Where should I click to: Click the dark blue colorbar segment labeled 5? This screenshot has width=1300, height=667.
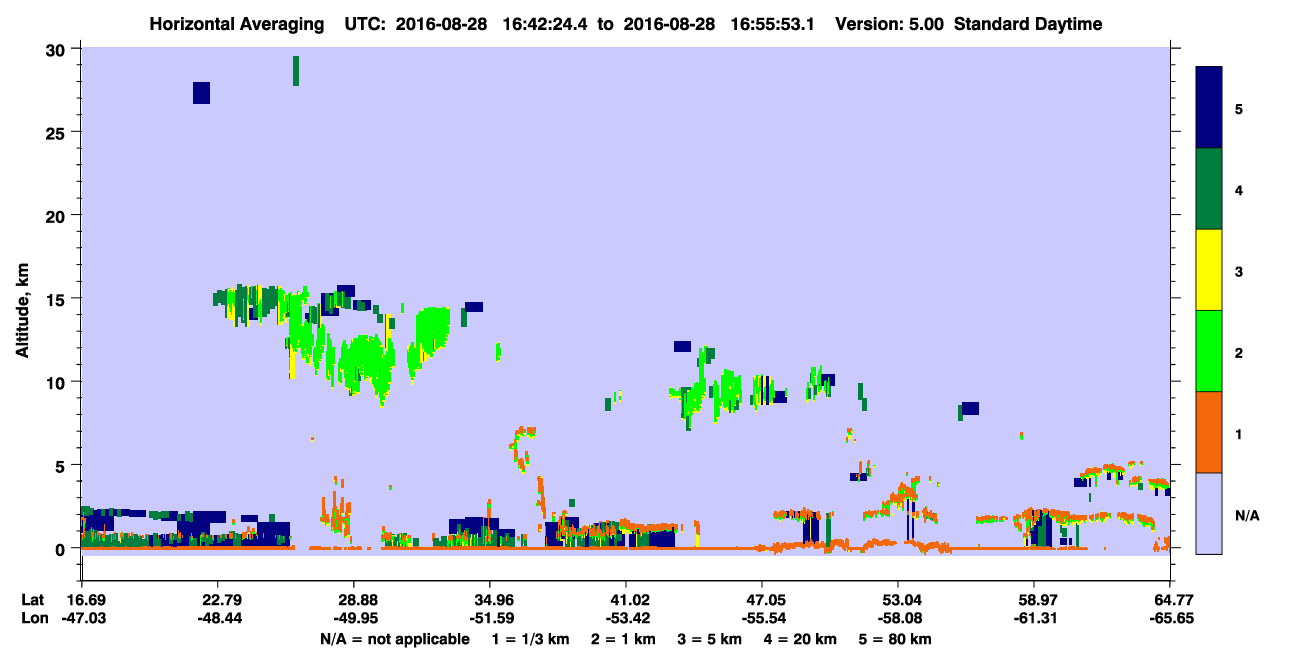1209,108
